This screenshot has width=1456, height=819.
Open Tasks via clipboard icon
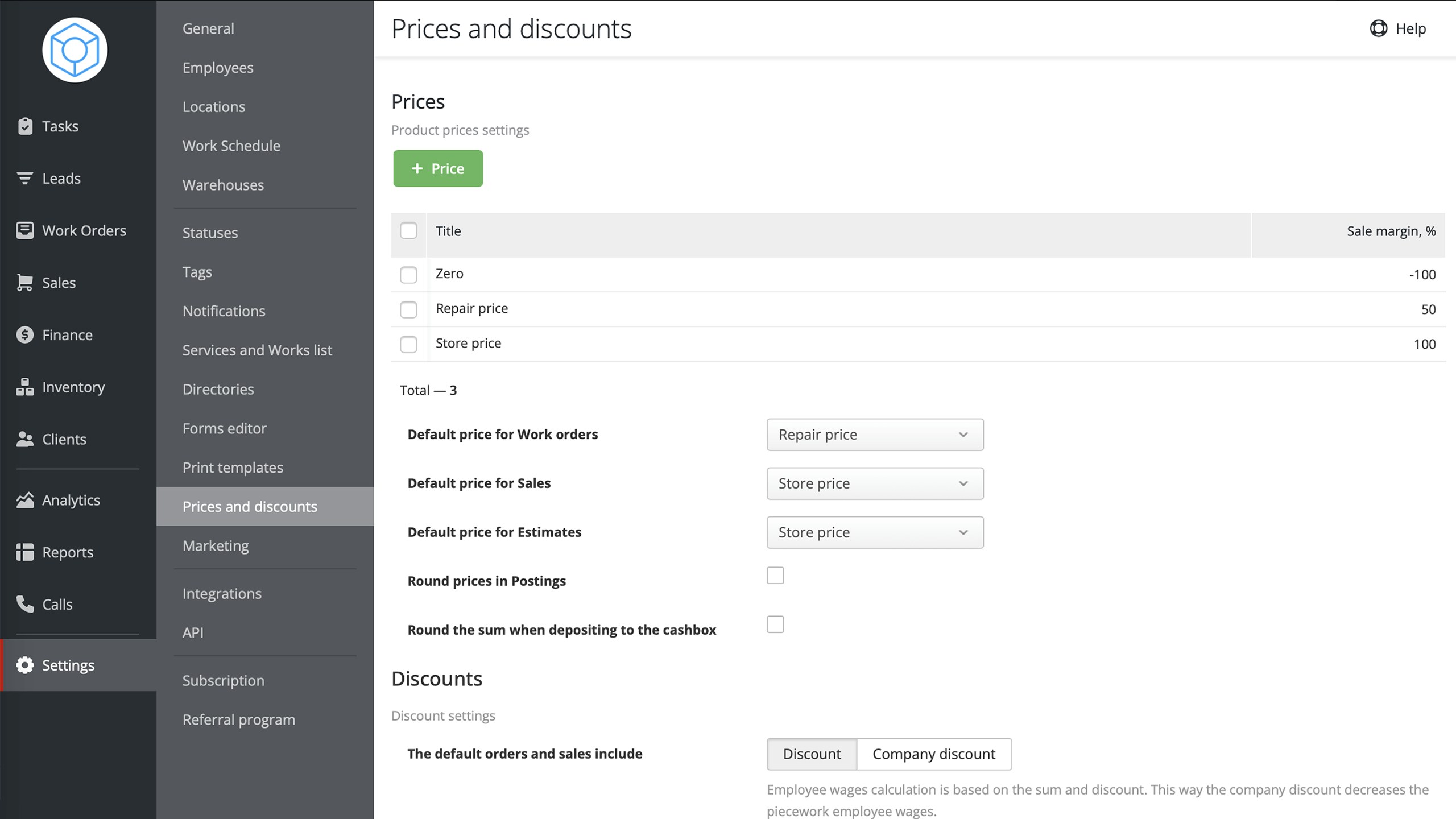click(x=25, y=126)
